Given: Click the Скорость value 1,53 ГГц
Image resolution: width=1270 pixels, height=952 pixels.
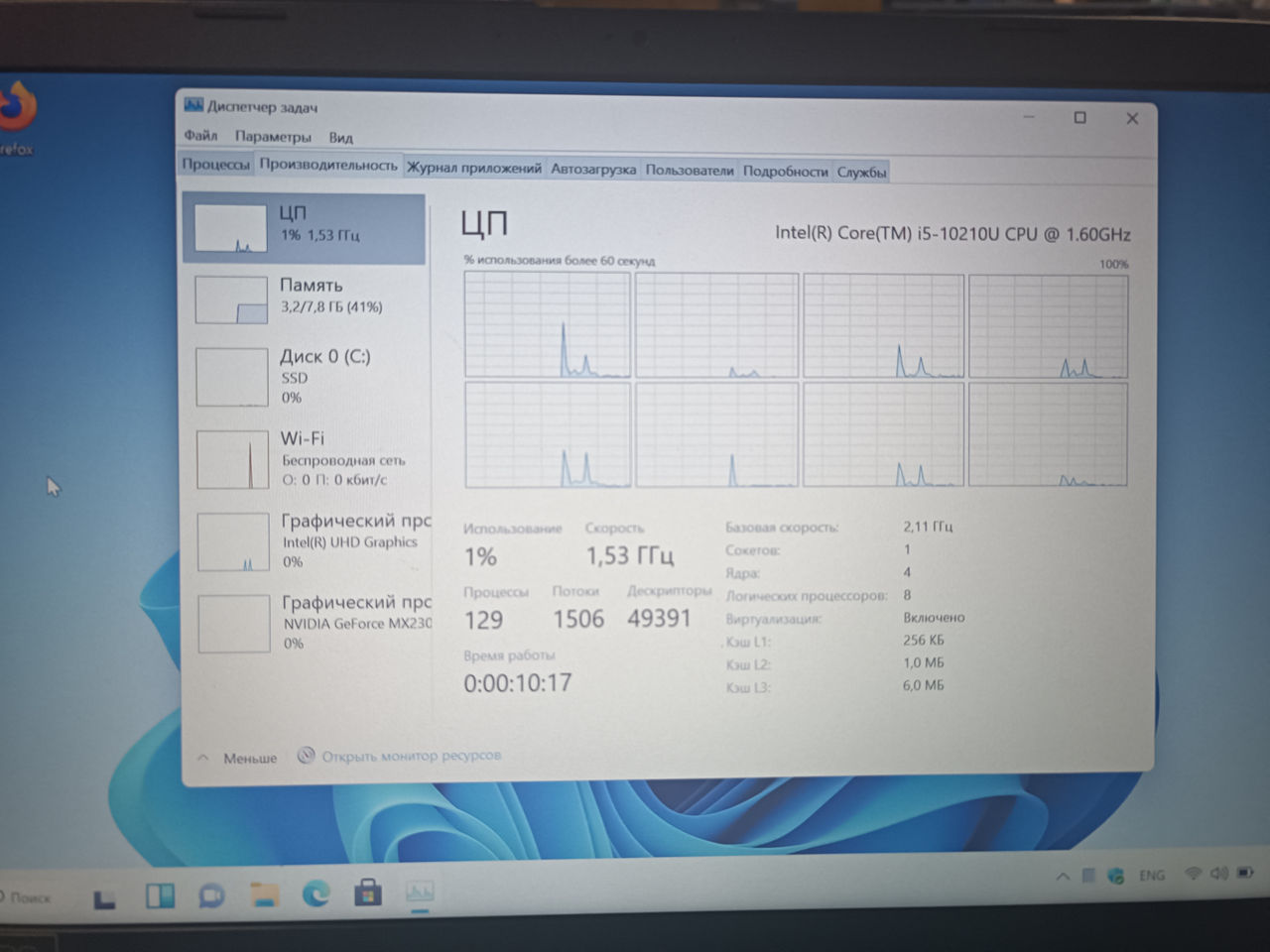Looking at the screenshot, I should pyautogui.click(x=629, y=555).
